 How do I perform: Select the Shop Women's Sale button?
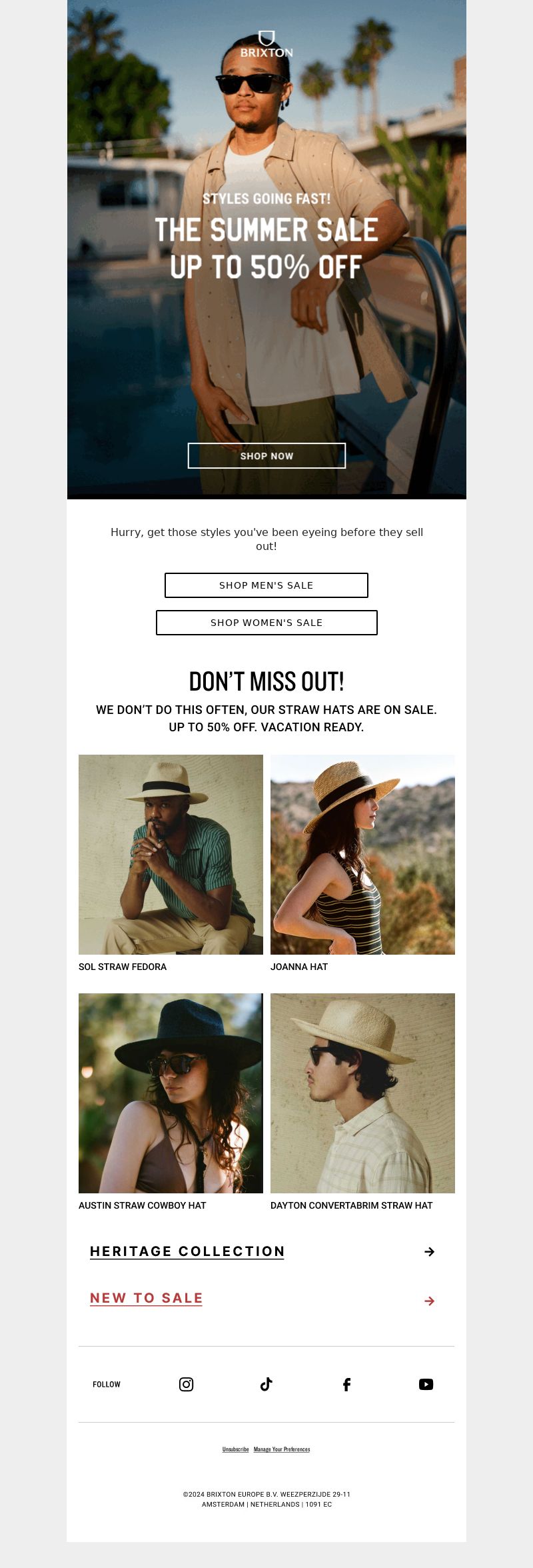tap(266, 622)
